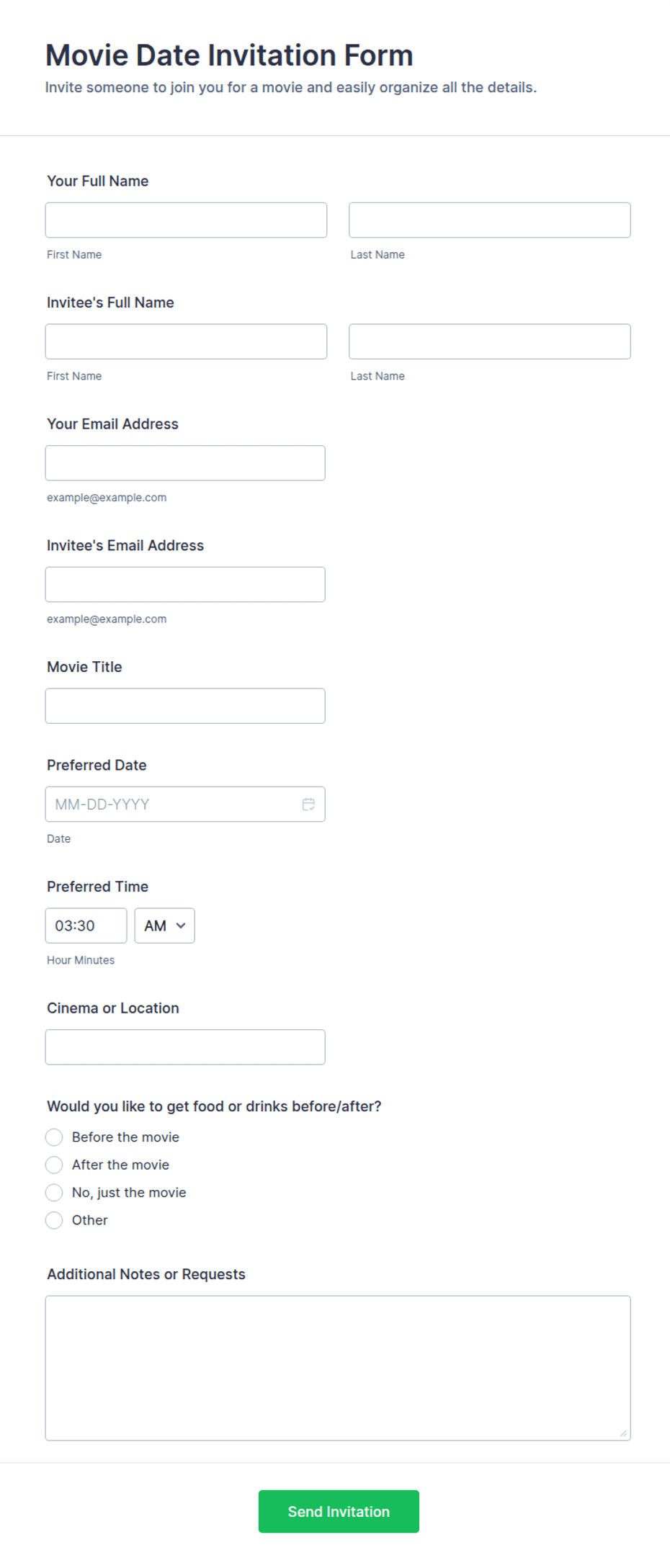Viewport: 670px width, 1568px height.
Task: Choose the 'After the movie' radio option
Action: (54, 1165)
